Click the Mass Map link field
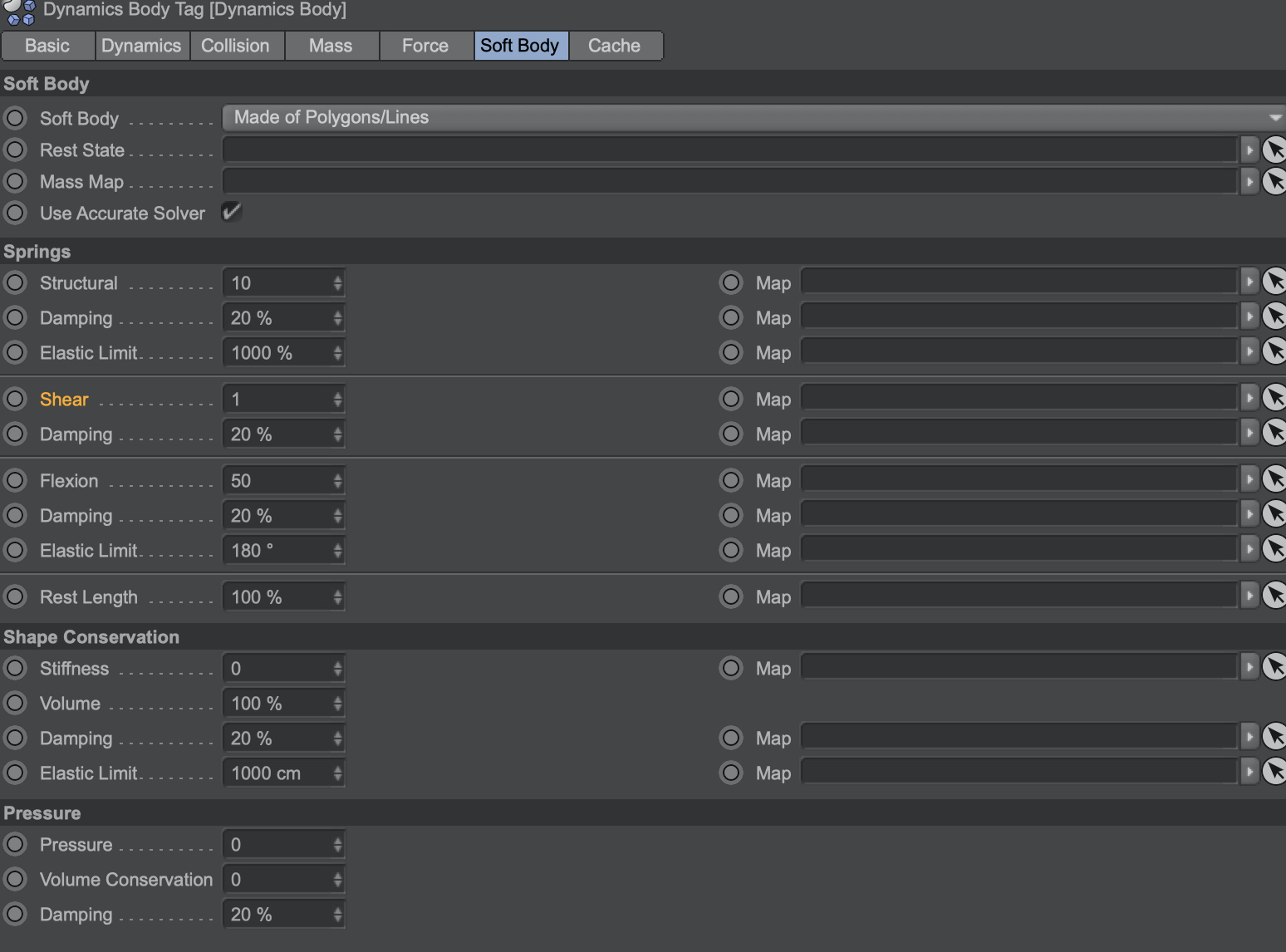The image size is (1286, 952). (730, 181)
